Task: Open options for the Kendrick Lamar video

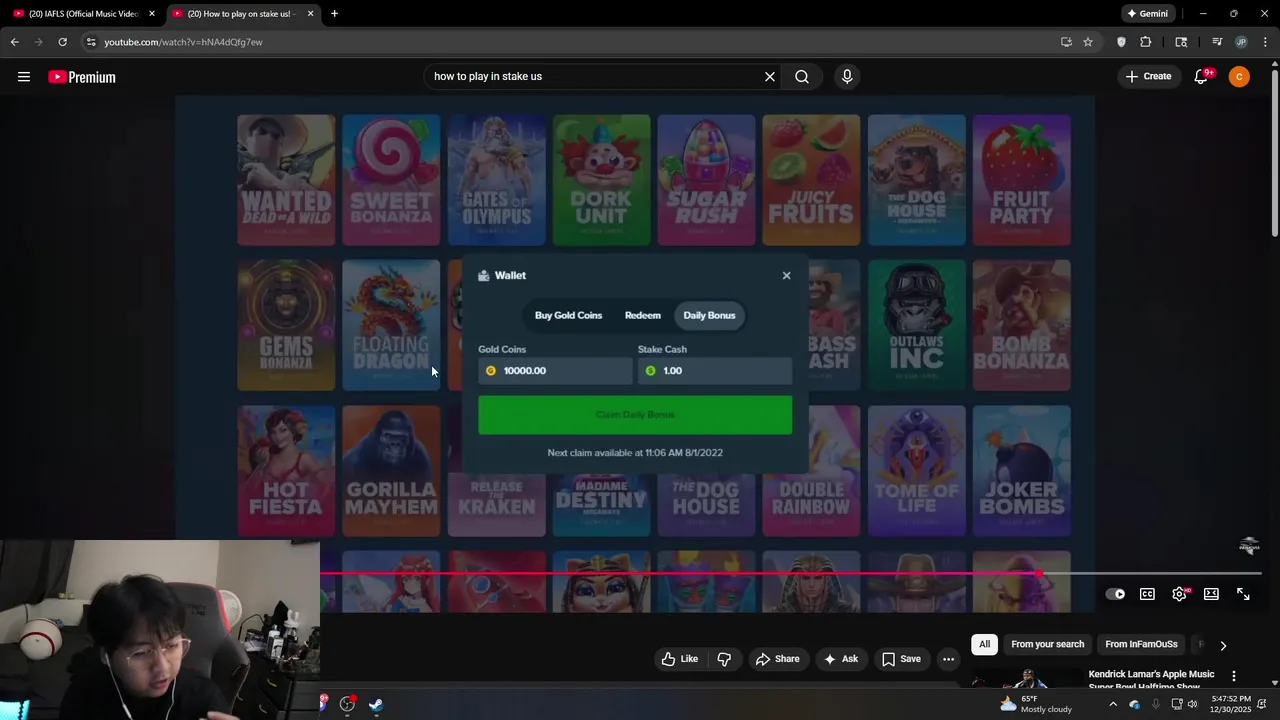Action: [x=1234, y=677]
